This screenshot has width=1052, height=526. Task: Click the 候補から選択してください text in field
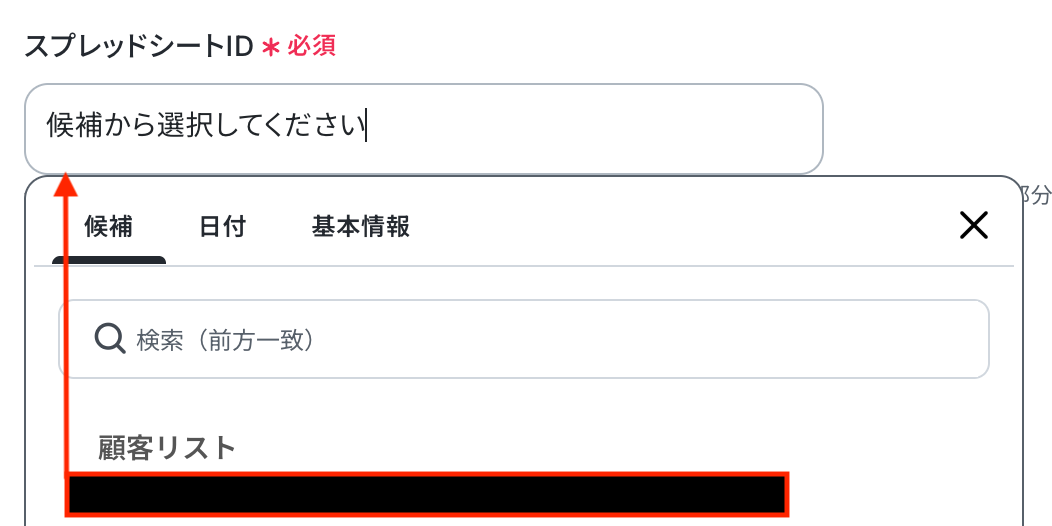205,127
